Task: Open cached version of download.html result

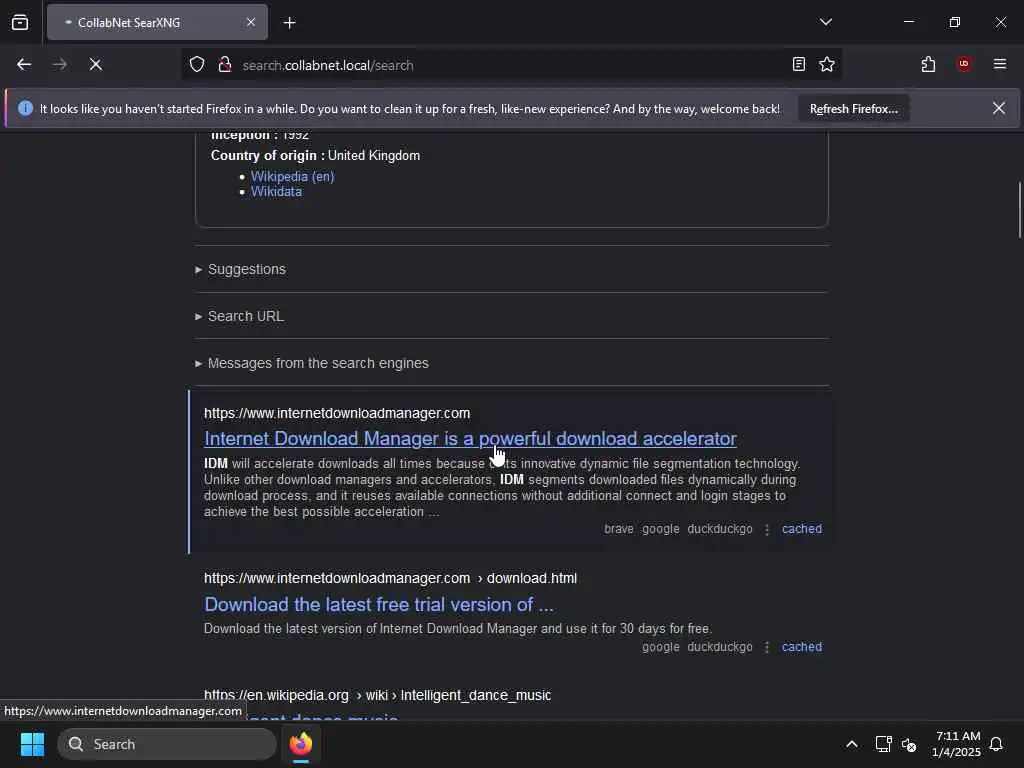Action: click(802, 647)
